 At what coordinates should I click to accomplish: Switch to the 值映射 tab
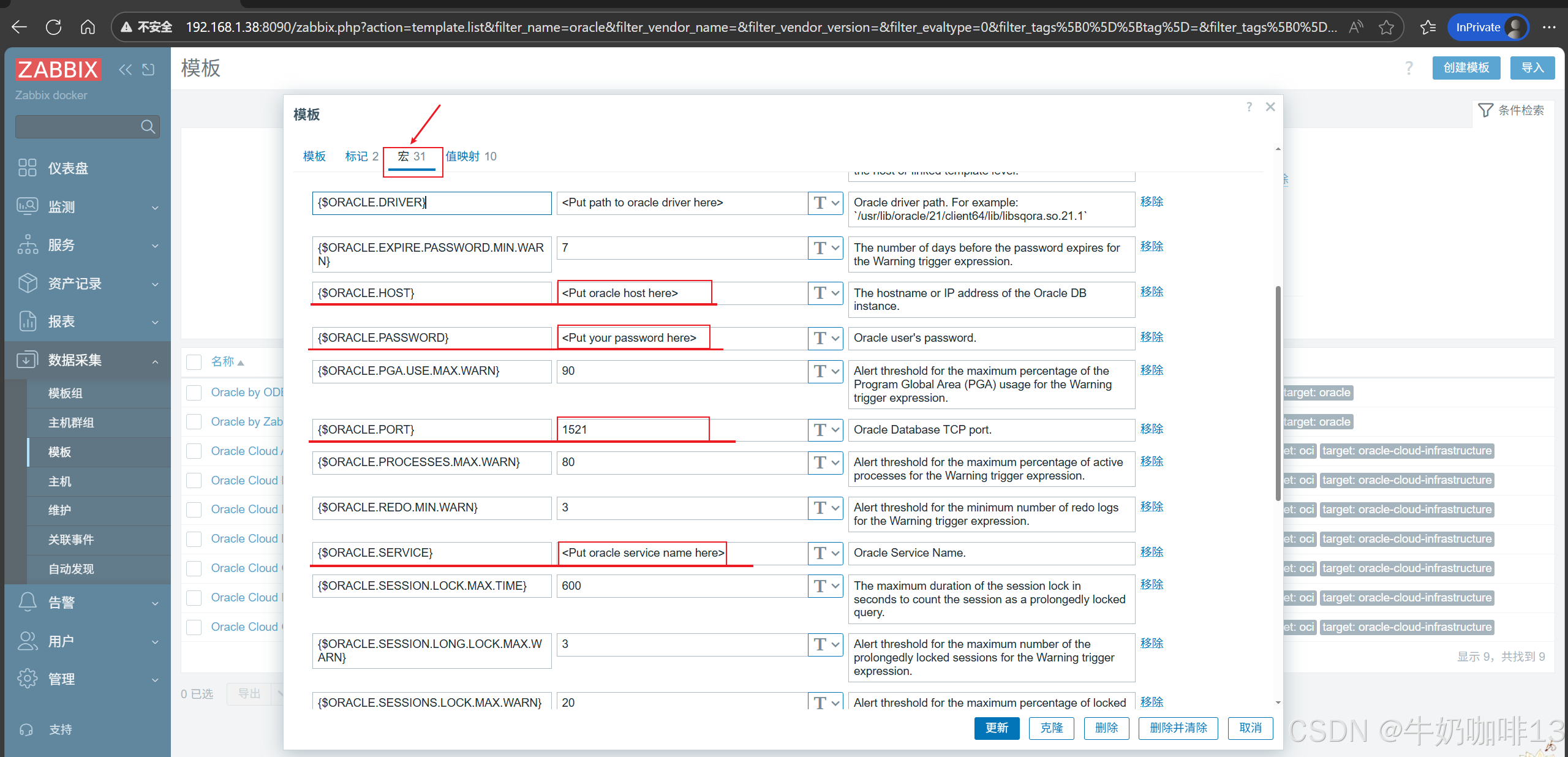[470, 156]
